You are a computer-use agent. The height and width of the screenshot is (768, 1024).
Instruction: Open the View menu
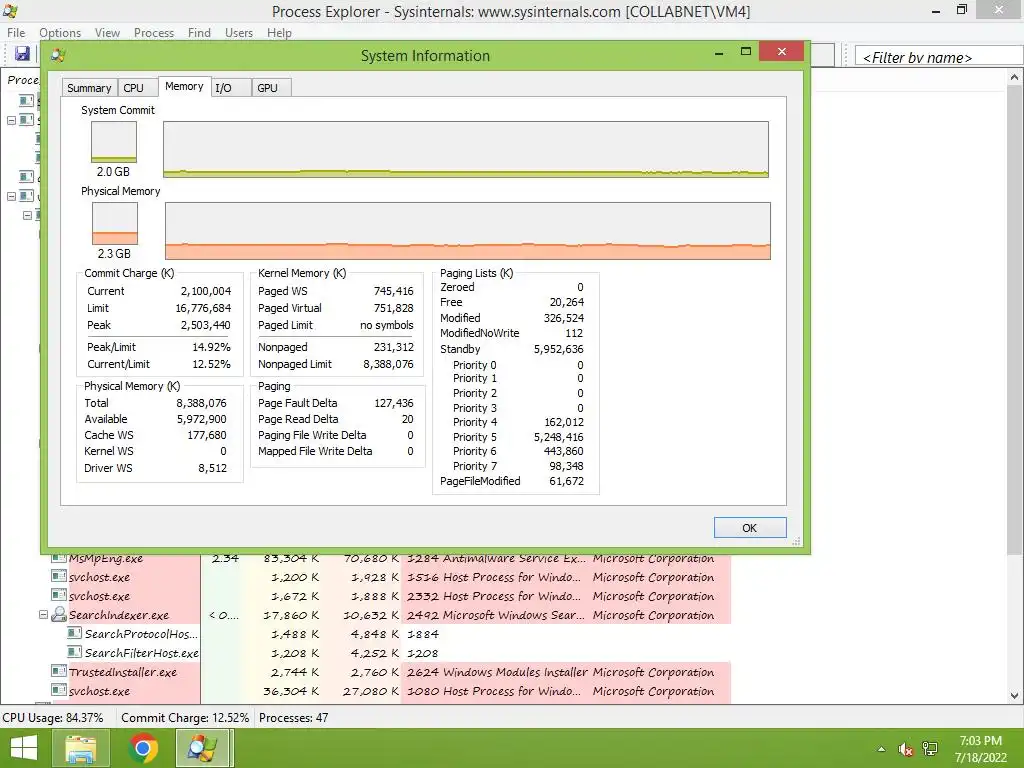(107, 33)
